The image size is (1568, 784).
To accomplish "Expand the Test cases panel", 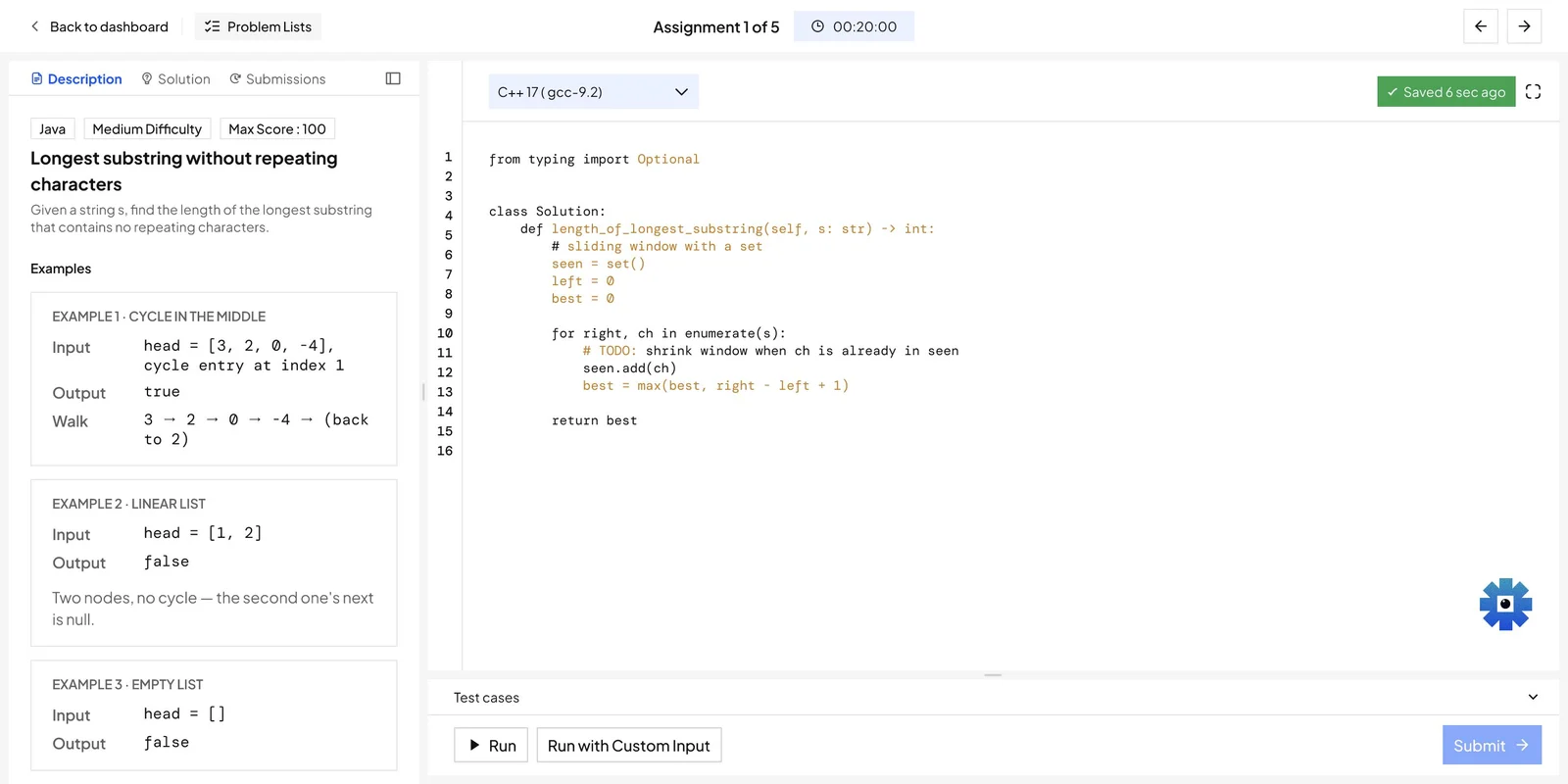I will [x=1533, y=697].
